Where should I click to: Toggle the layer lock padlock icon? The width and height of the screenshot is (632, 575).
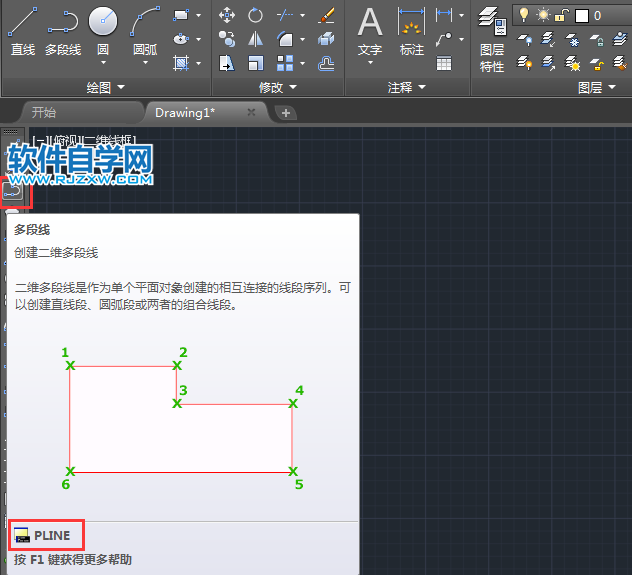tap(563, 15)
